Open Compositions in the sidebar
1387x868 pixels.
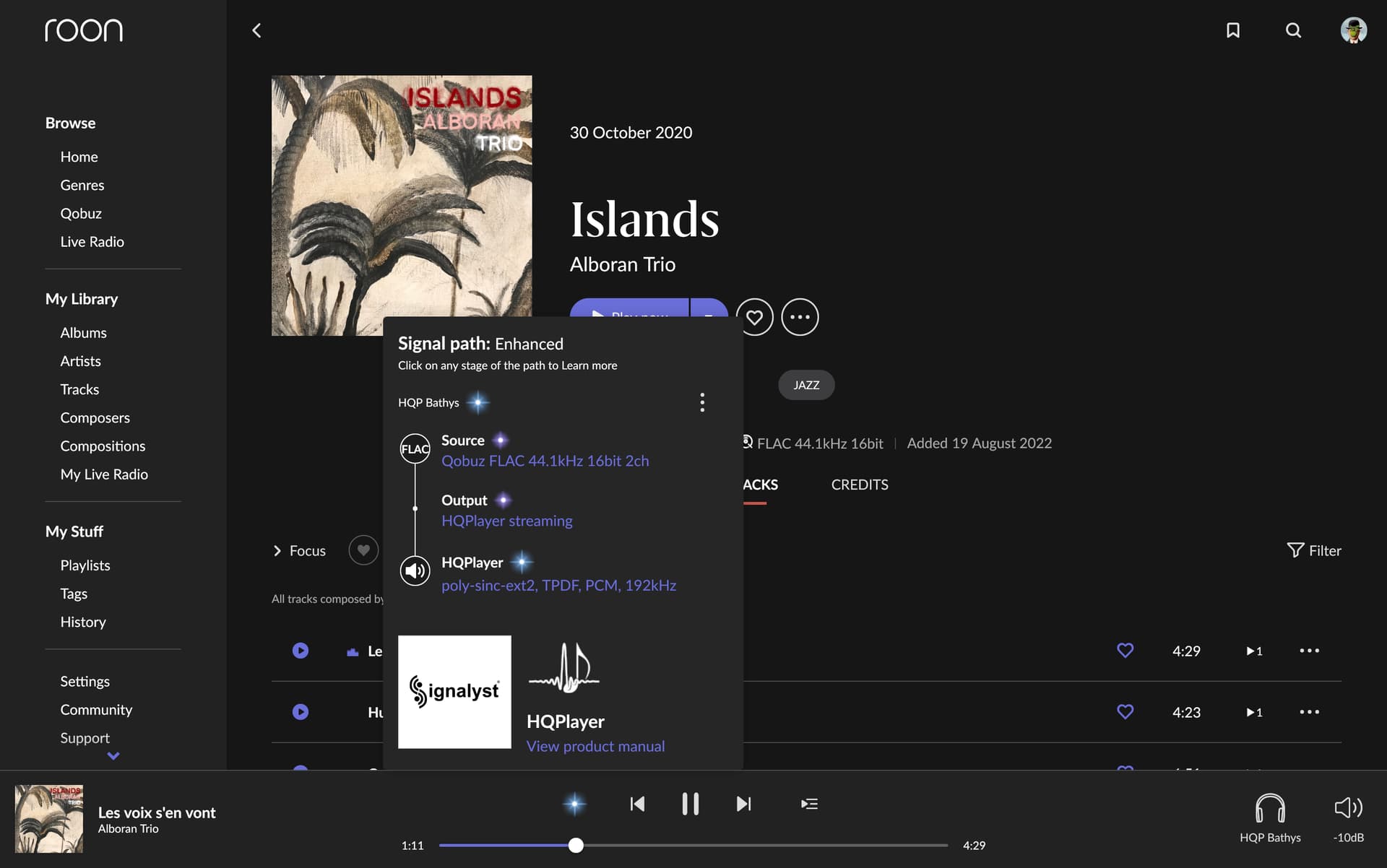(103, 446)
